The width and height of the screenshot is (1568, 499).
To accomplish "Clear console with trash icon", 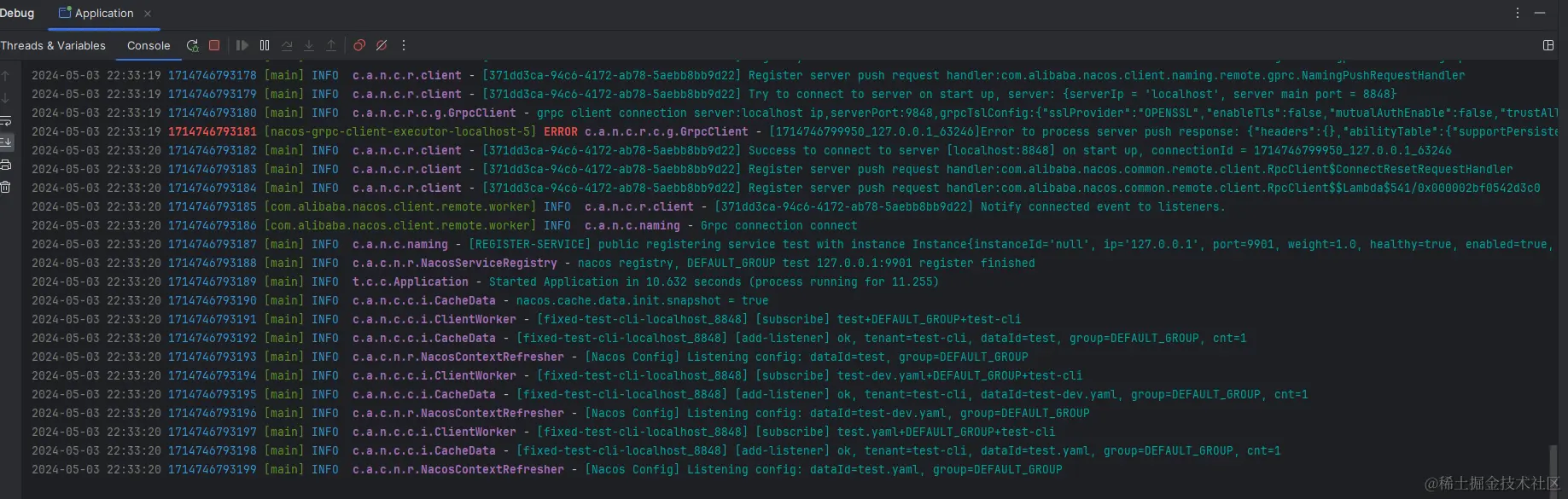I will coord(6,187).
